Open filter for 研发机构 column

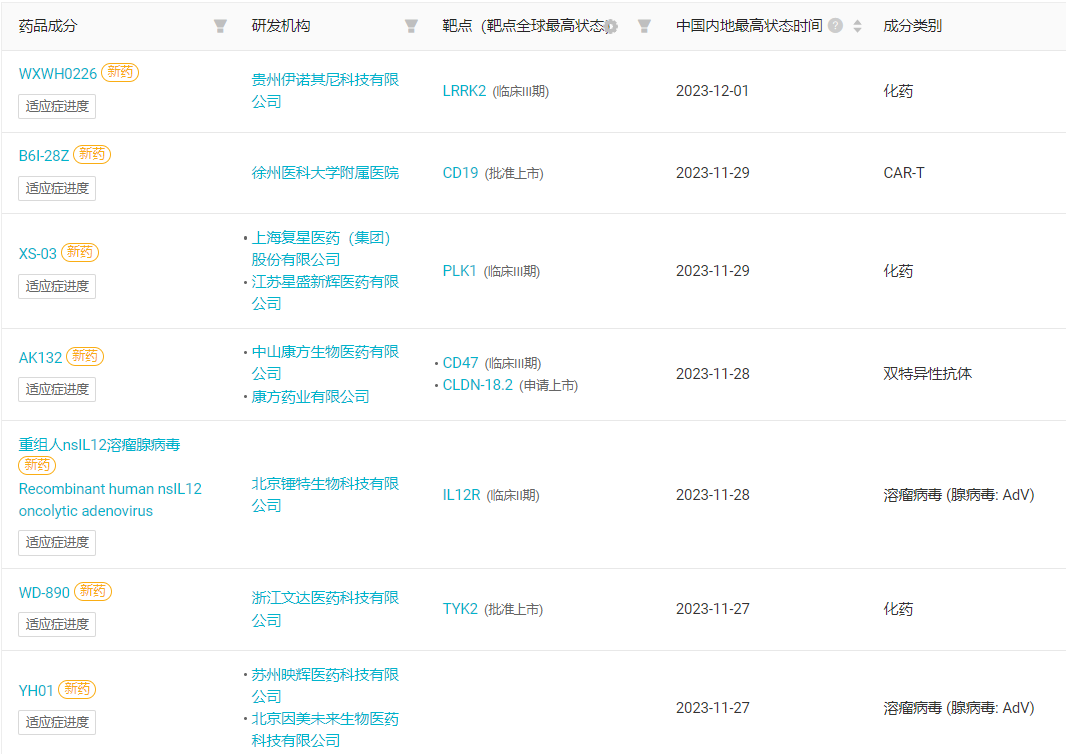[x=411, y=27]
